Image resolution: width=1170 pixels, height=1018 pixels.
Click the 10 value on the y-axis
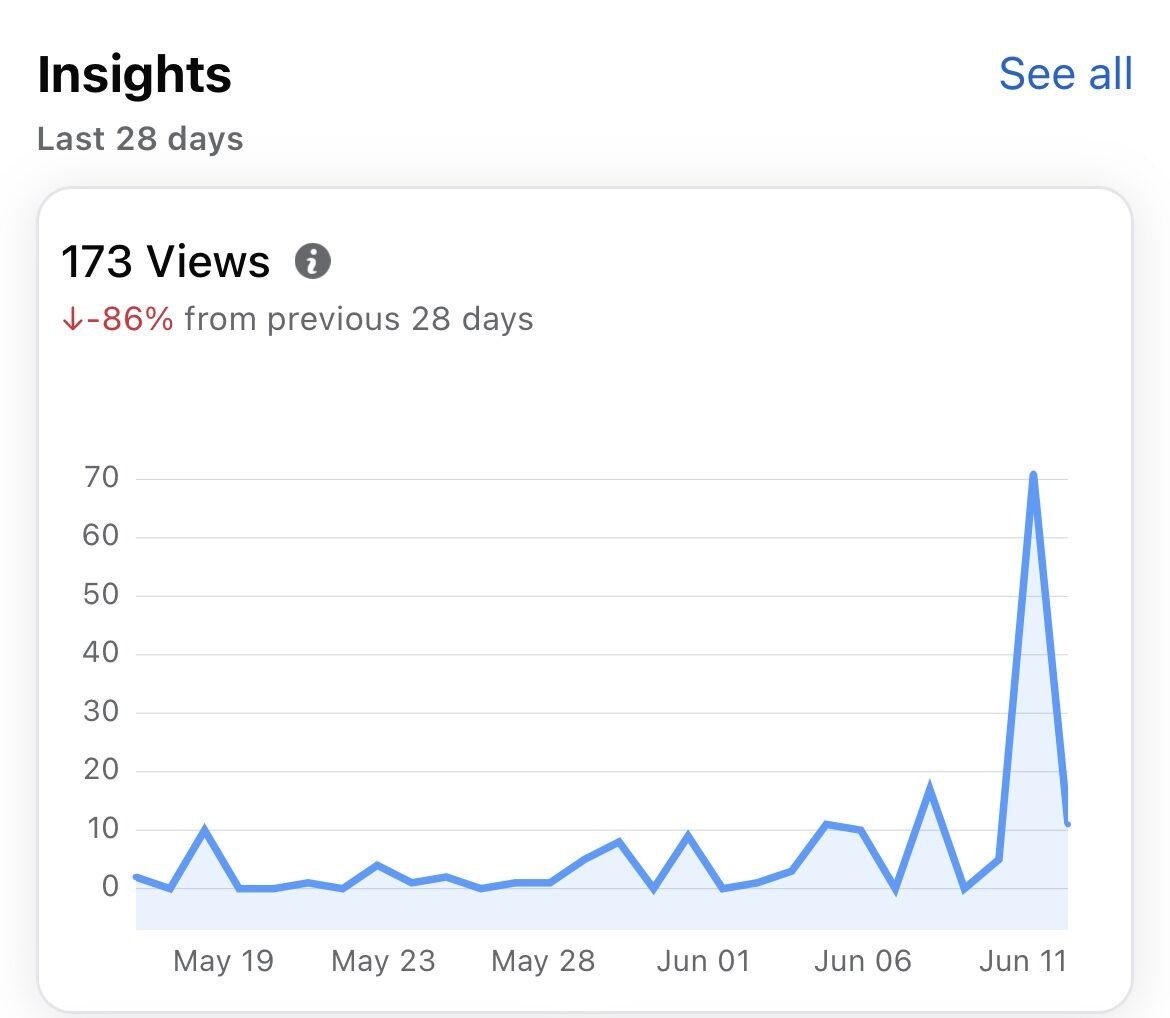pos(99,829)
